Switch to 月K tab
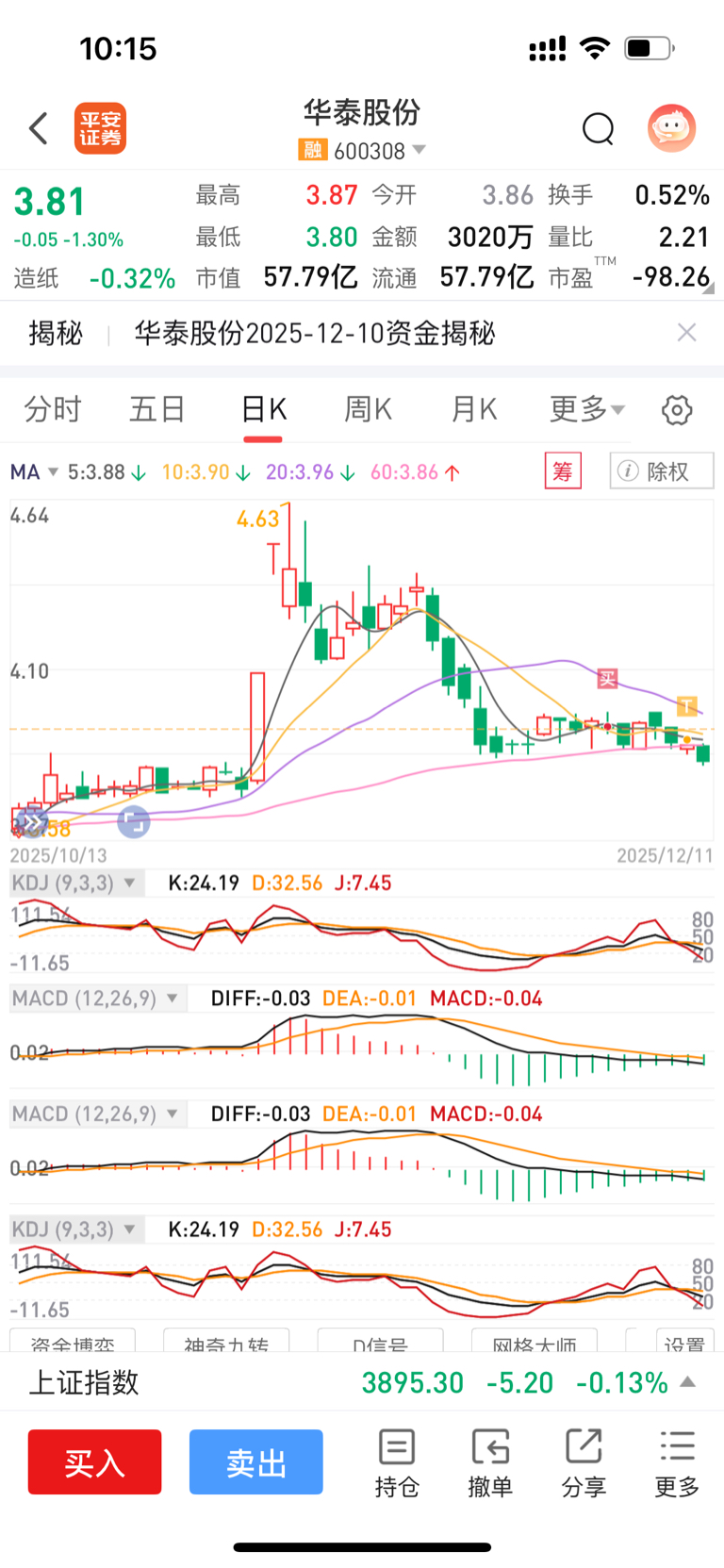 click(x=473, y=409)
